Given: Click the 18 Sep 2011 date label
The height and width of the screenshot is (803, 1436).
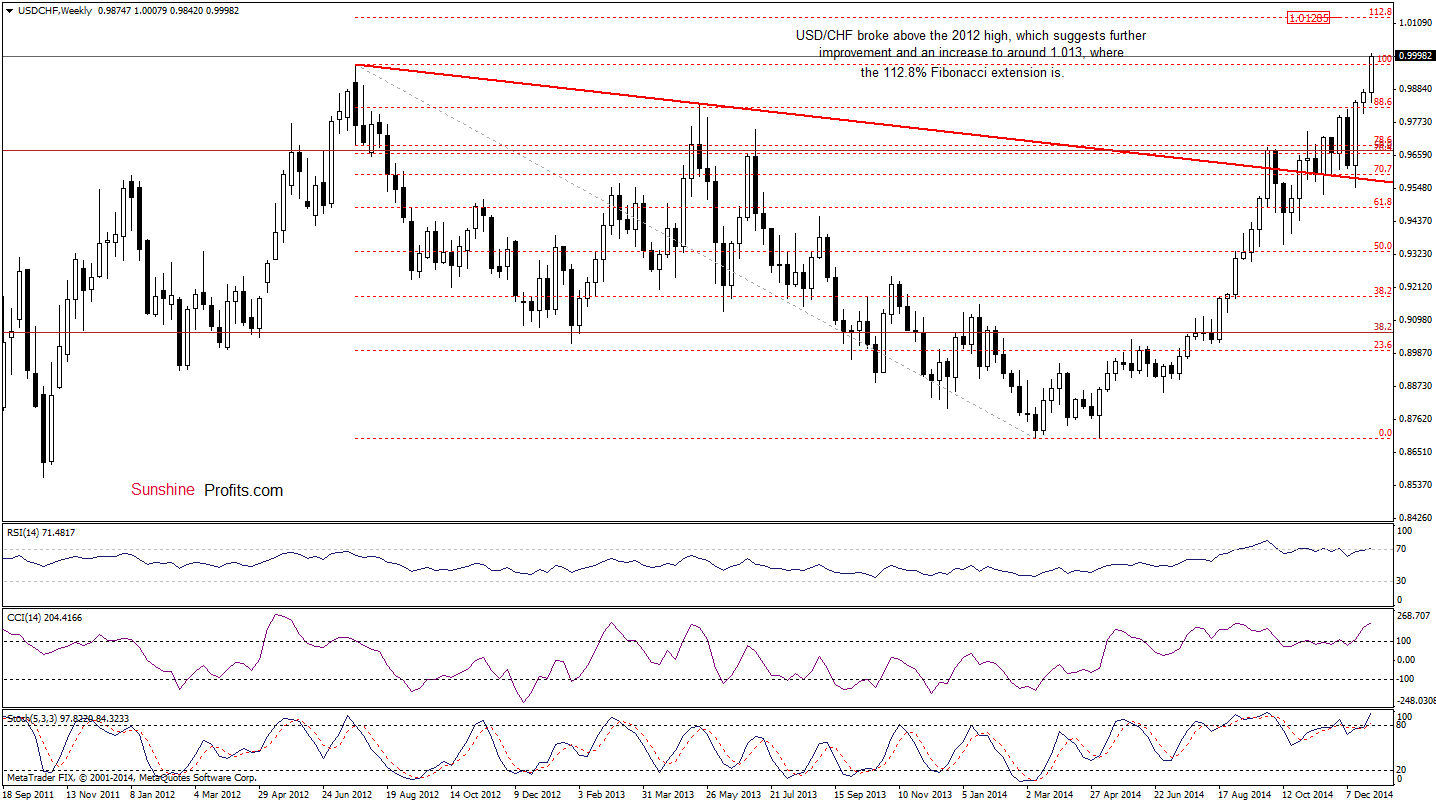Looking at the screenshot, I should point(28,794).
